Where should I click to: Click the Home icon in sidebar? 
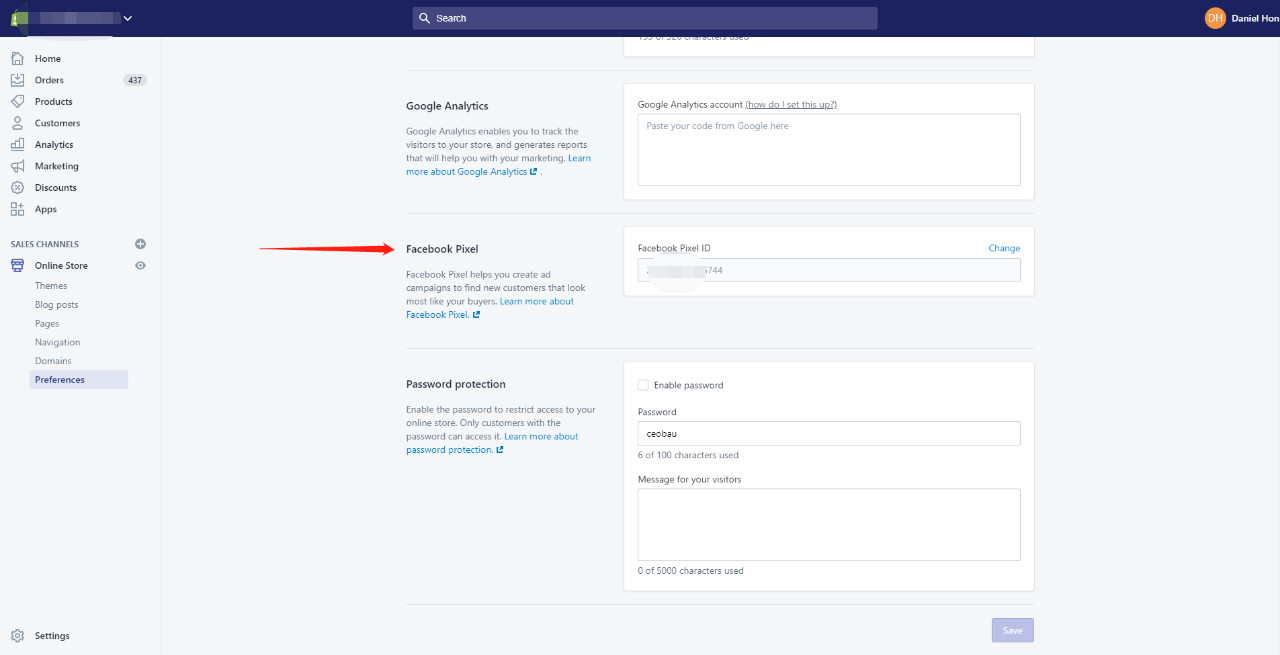pos(17,59)
